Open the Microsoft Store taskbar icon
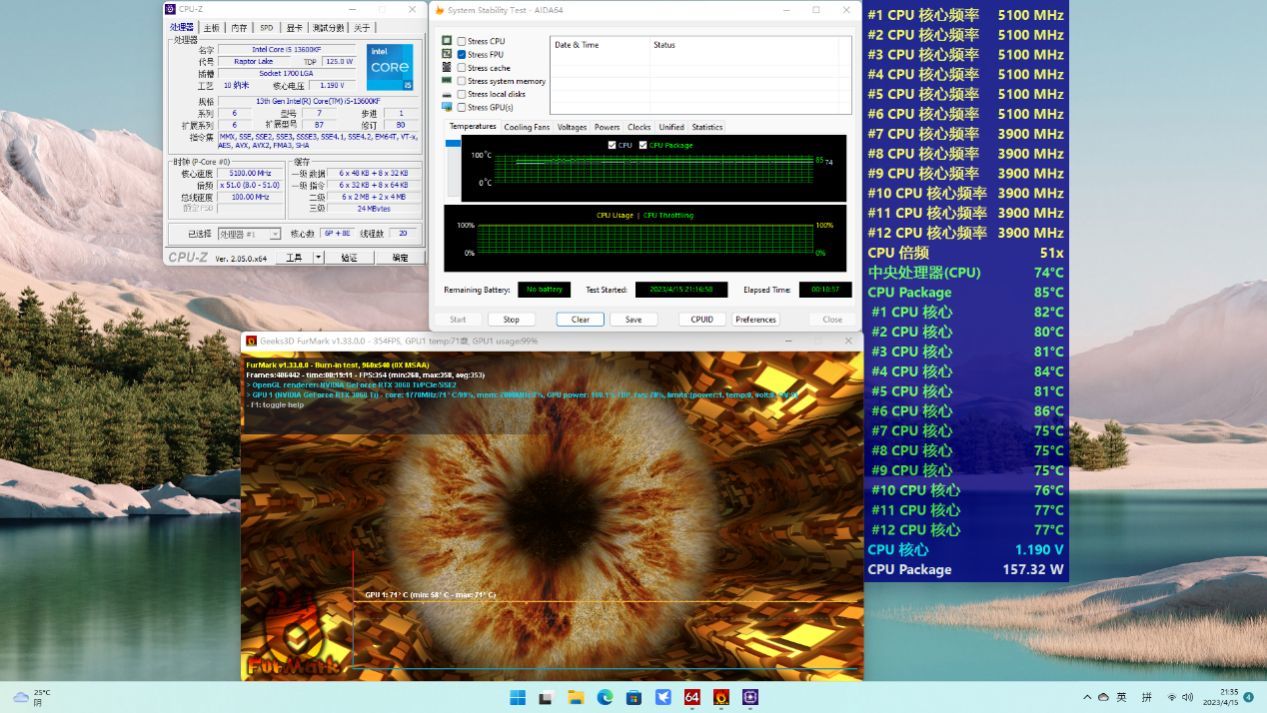This screenshot has width=1267, height=713. 633,697
